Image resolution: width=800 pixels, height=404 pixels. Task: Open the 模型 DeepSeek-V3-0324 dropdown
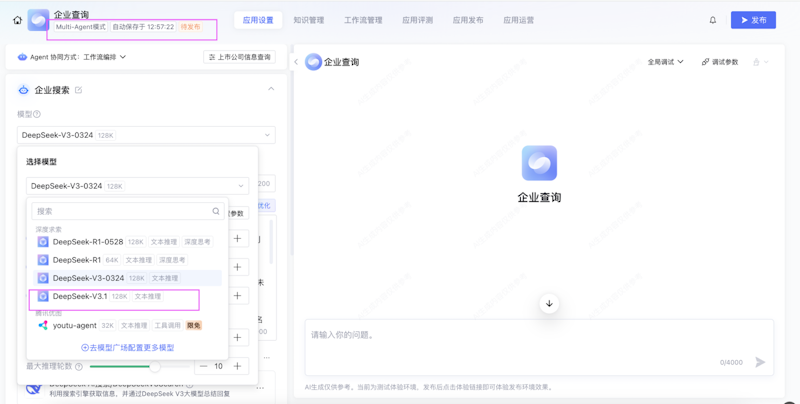tap(146, 135)
